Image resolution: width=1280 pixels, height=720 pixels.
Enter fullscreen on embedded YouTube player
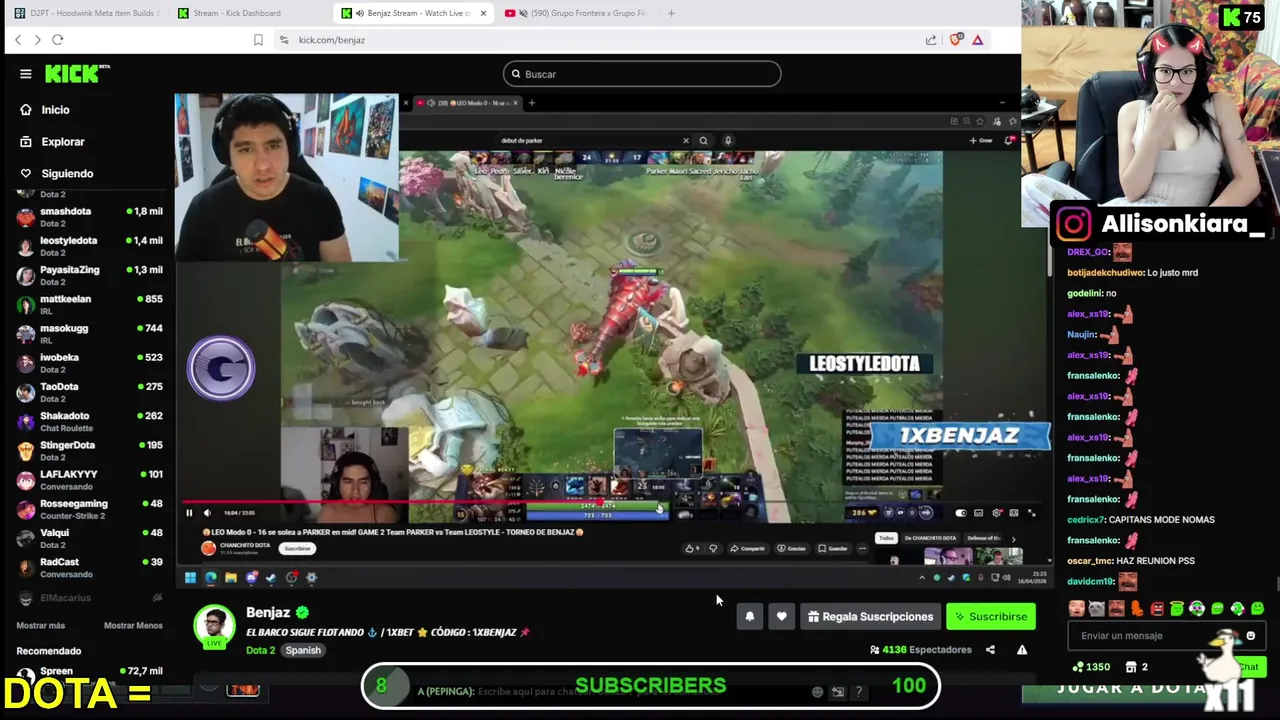click(x=1032, y=513)
